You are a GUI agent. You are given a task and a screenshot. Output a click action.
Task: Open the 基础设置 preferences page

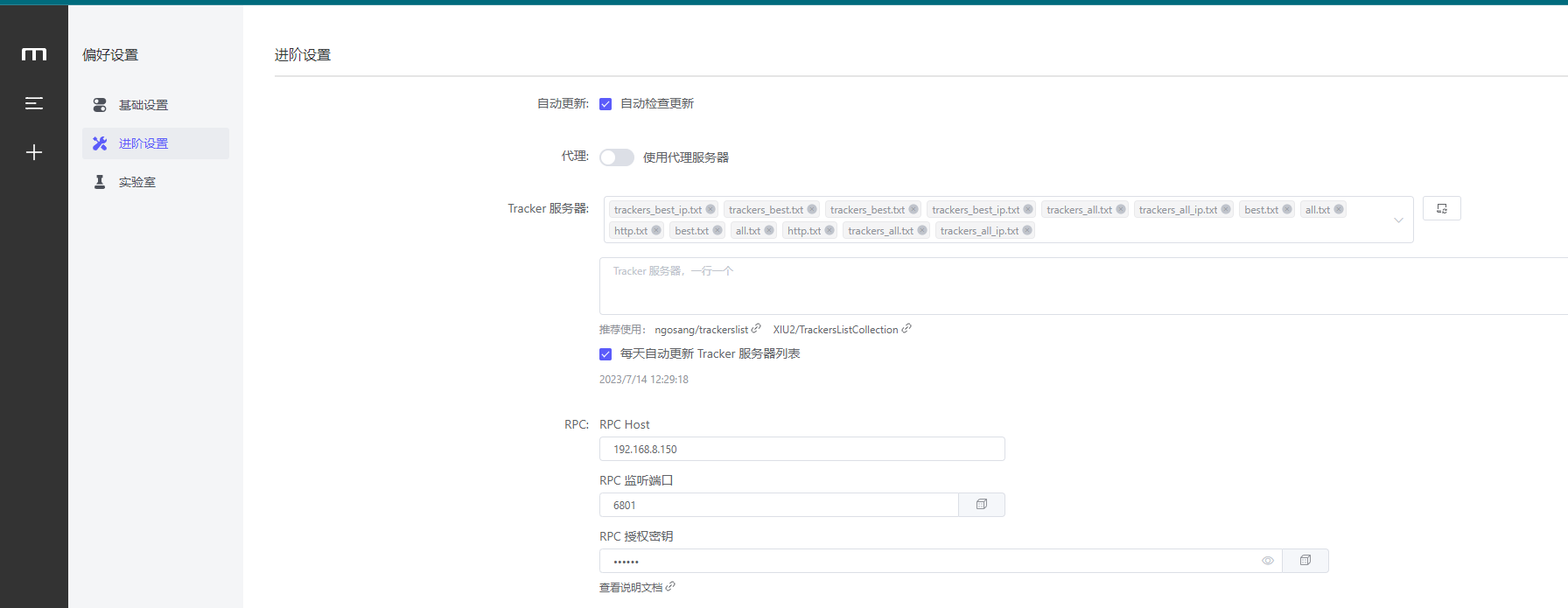coord(143,105)
